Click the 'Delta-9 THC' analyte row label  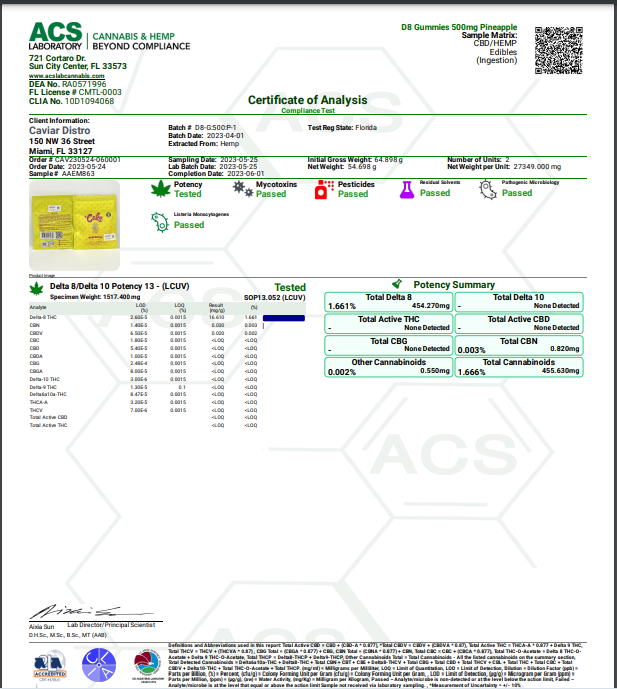[x=43, y=387]
